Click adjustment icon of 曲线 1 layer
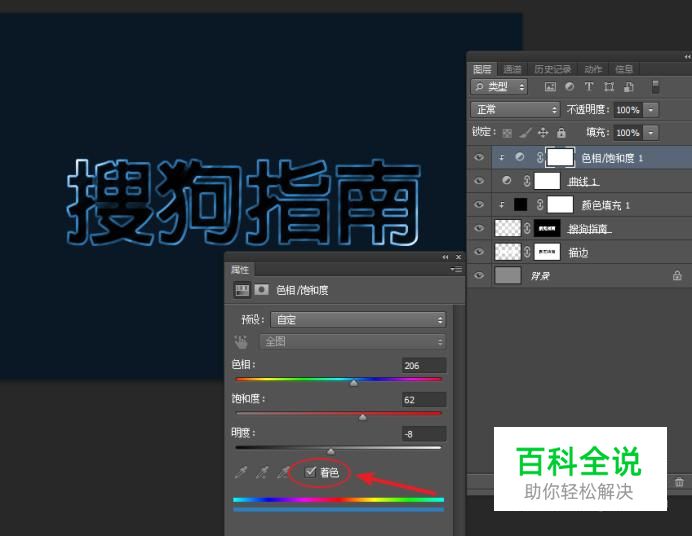Viewport: 692px width, 536px height. (x=507, y=180)
